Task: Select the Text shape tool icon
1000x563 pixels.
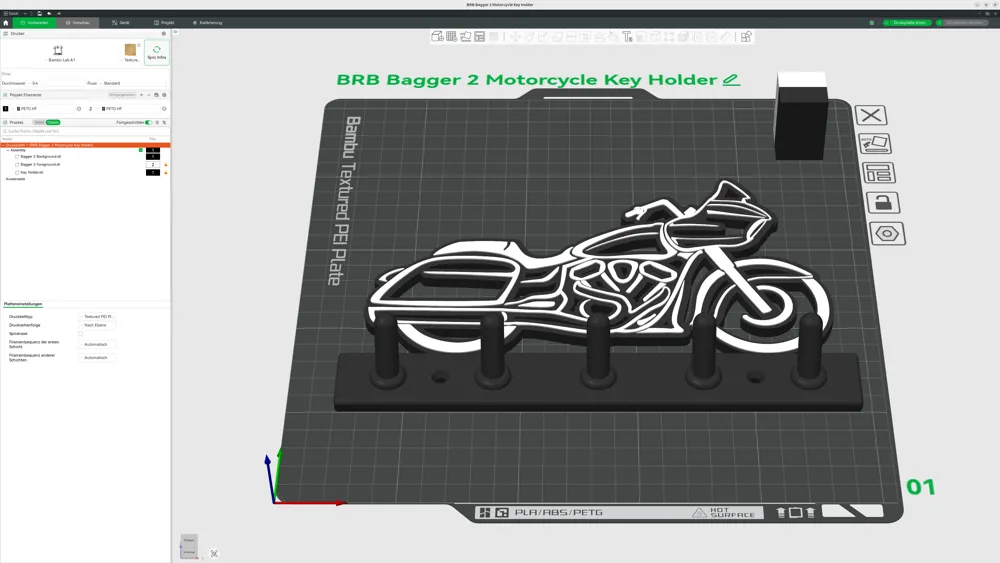Action: [627, 37]
